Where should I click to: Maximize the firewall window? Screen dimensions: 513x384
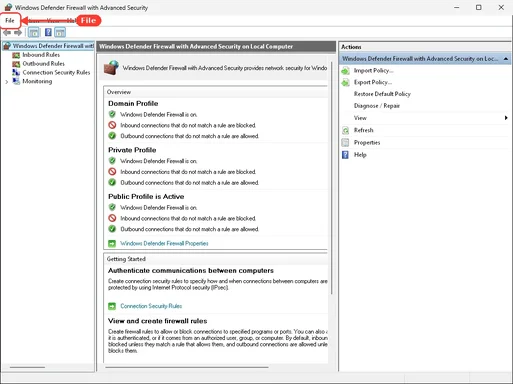(479, 7)
